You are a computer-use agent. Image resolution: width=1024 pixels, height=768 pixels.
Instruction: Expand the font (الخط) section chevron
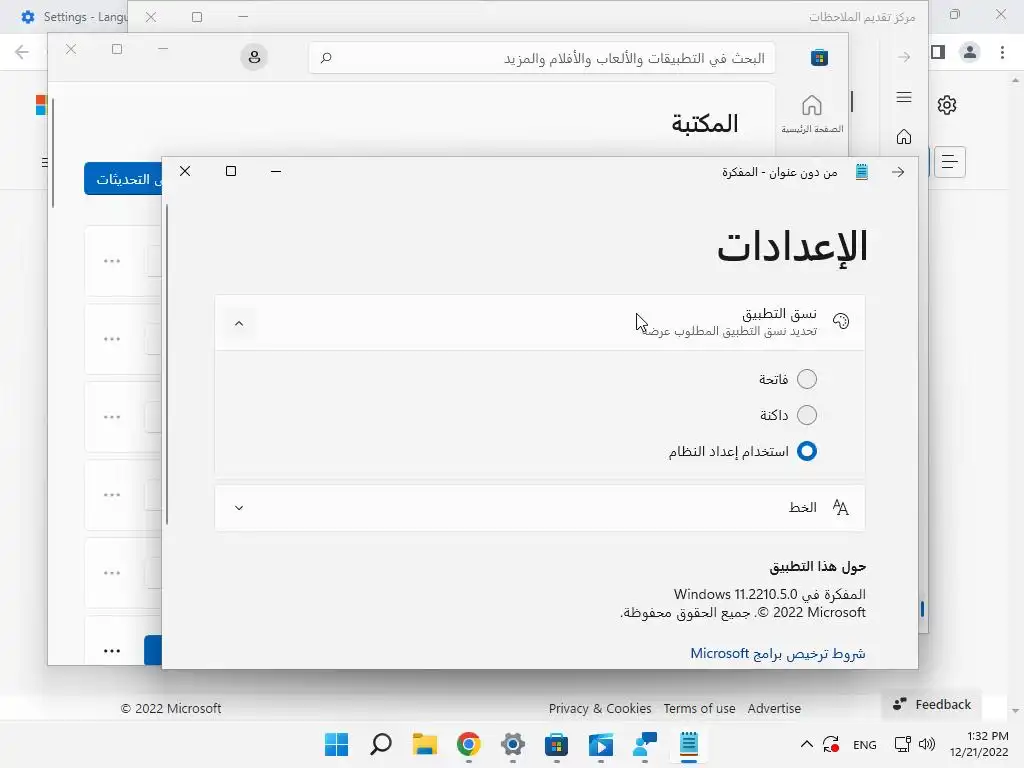tap(239, 507)
